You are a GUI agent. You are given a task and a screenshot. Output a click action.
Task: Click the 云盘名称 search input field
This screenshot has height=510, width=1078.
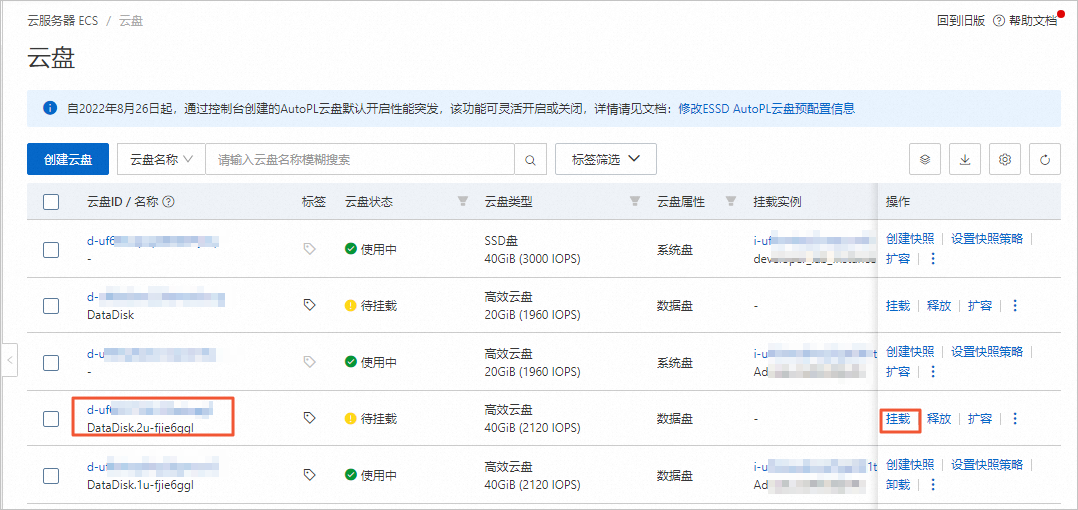(360, 160)
